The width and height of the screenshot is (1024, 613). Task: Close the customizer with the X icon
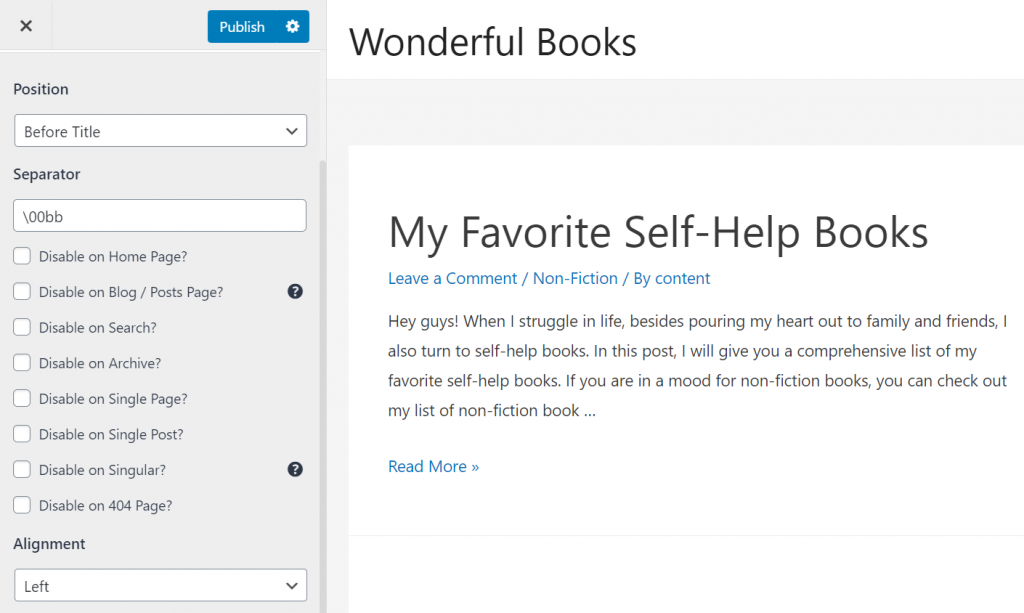pyautogui.click(x=26, y=26)
